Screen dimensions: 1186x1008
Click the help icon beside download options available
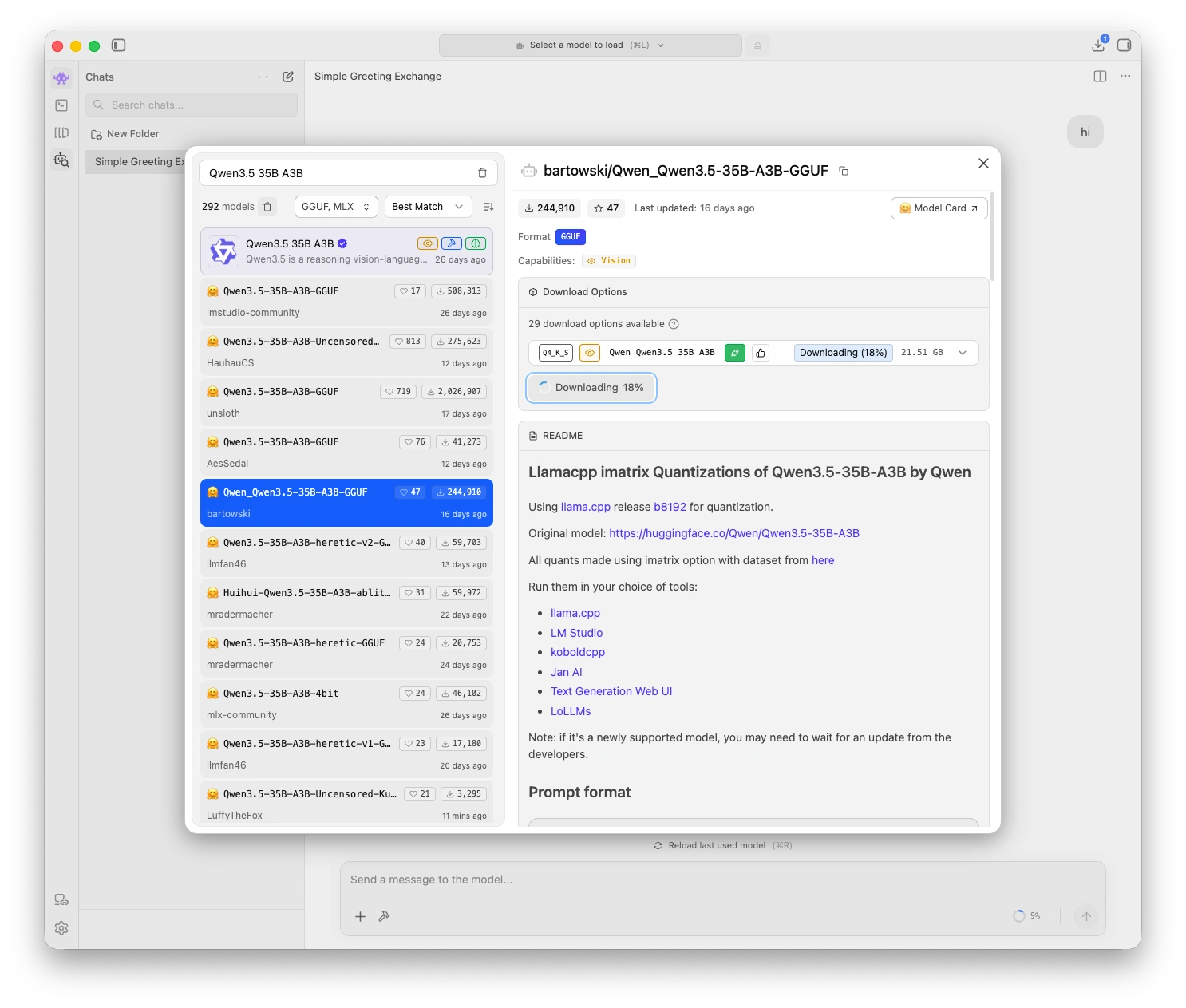tap(674, 324)
